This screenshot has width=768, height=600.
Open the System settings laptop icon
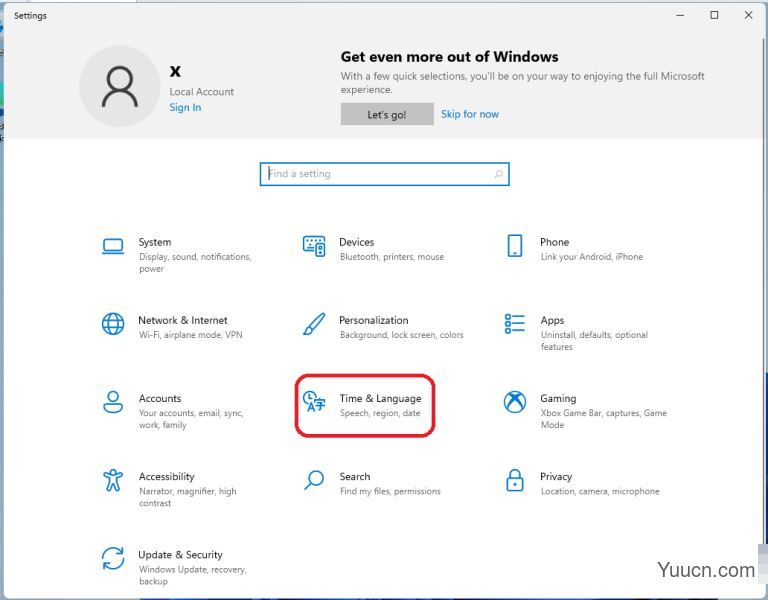click(x=113, y=246)
